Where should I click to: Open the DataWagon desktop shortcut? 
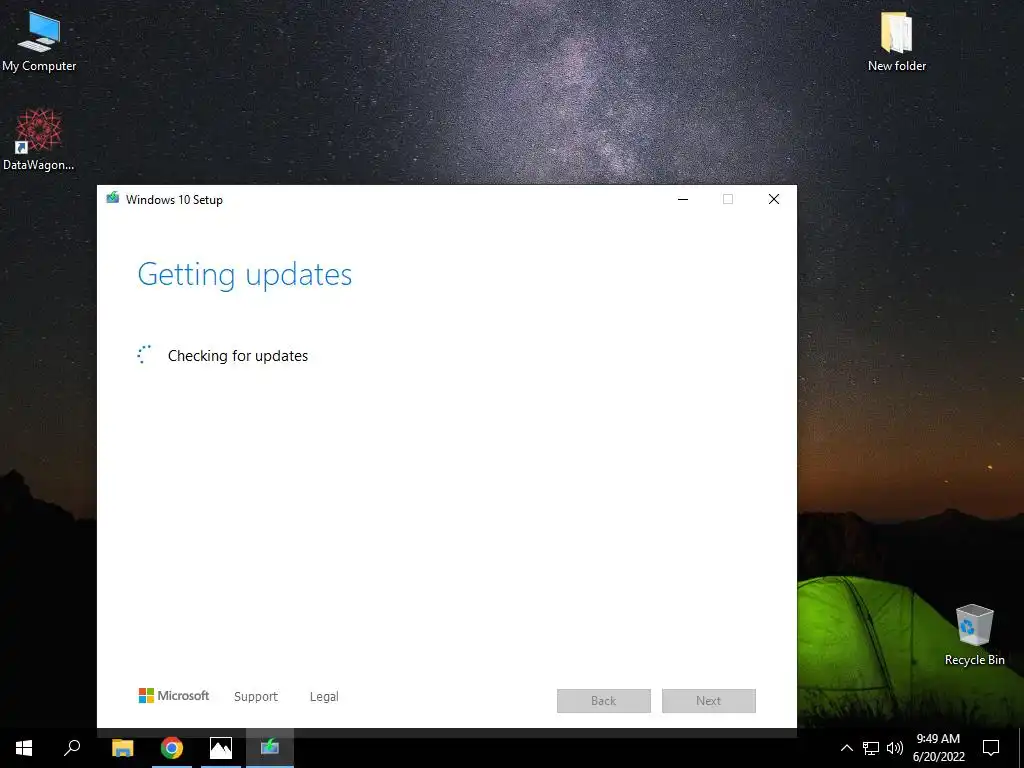coord(39,140)
